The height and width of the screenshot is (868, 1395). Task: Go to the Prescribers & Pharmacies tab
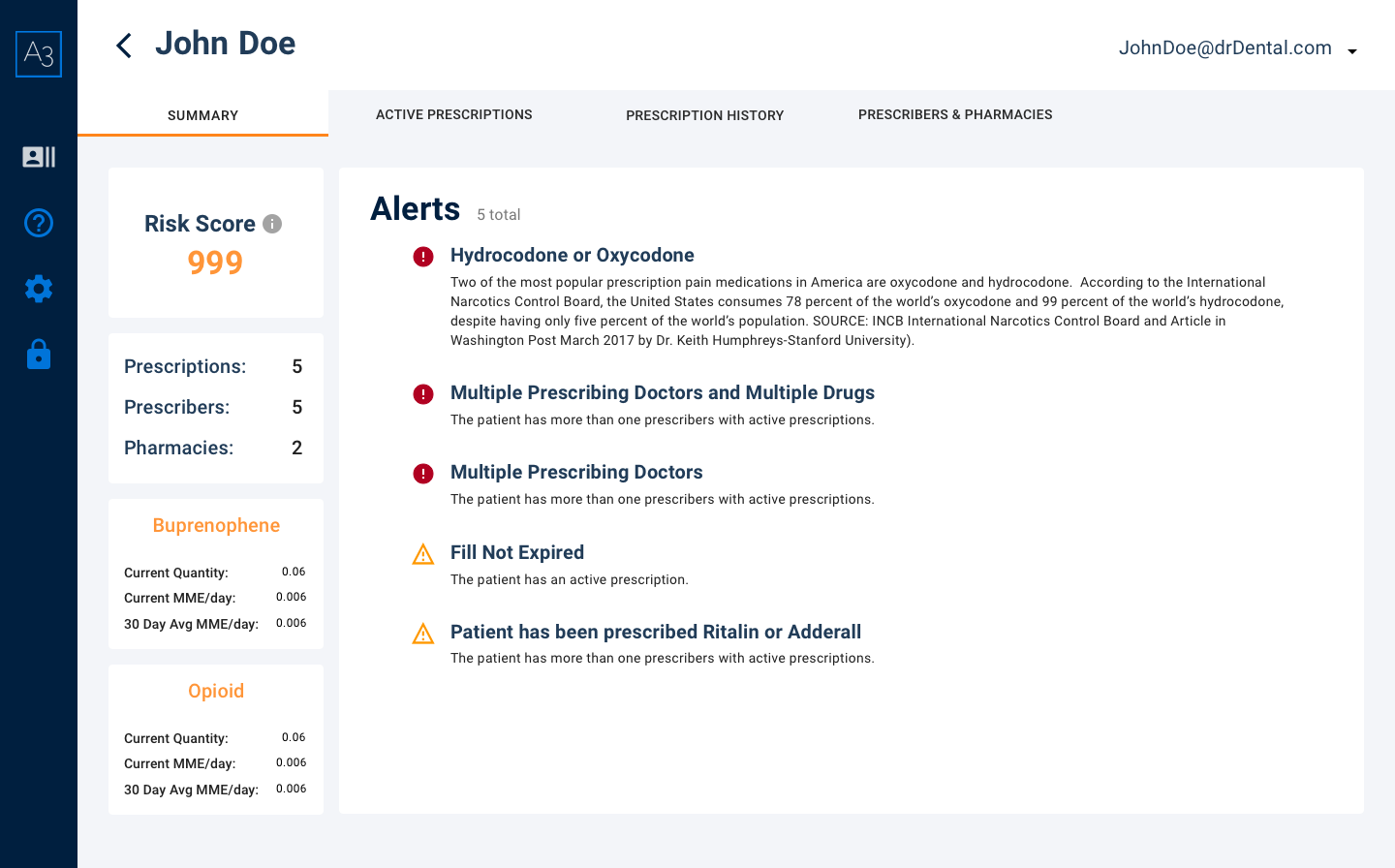pyautogui.click(x=955, y=114)
